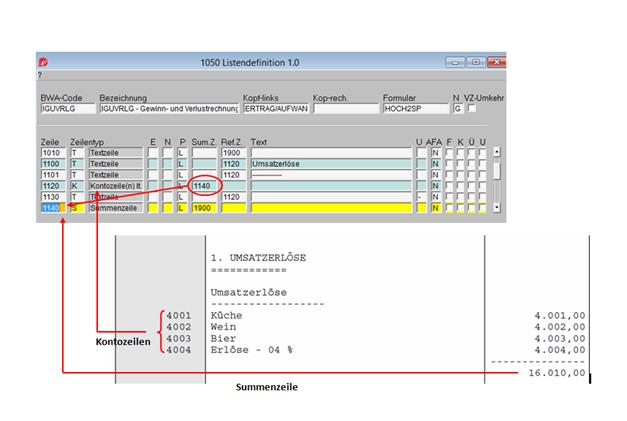Screen dimensions: 627x421
Task: Open the question mark help menu
Action: pyautogui.click(x=40, y=75)
